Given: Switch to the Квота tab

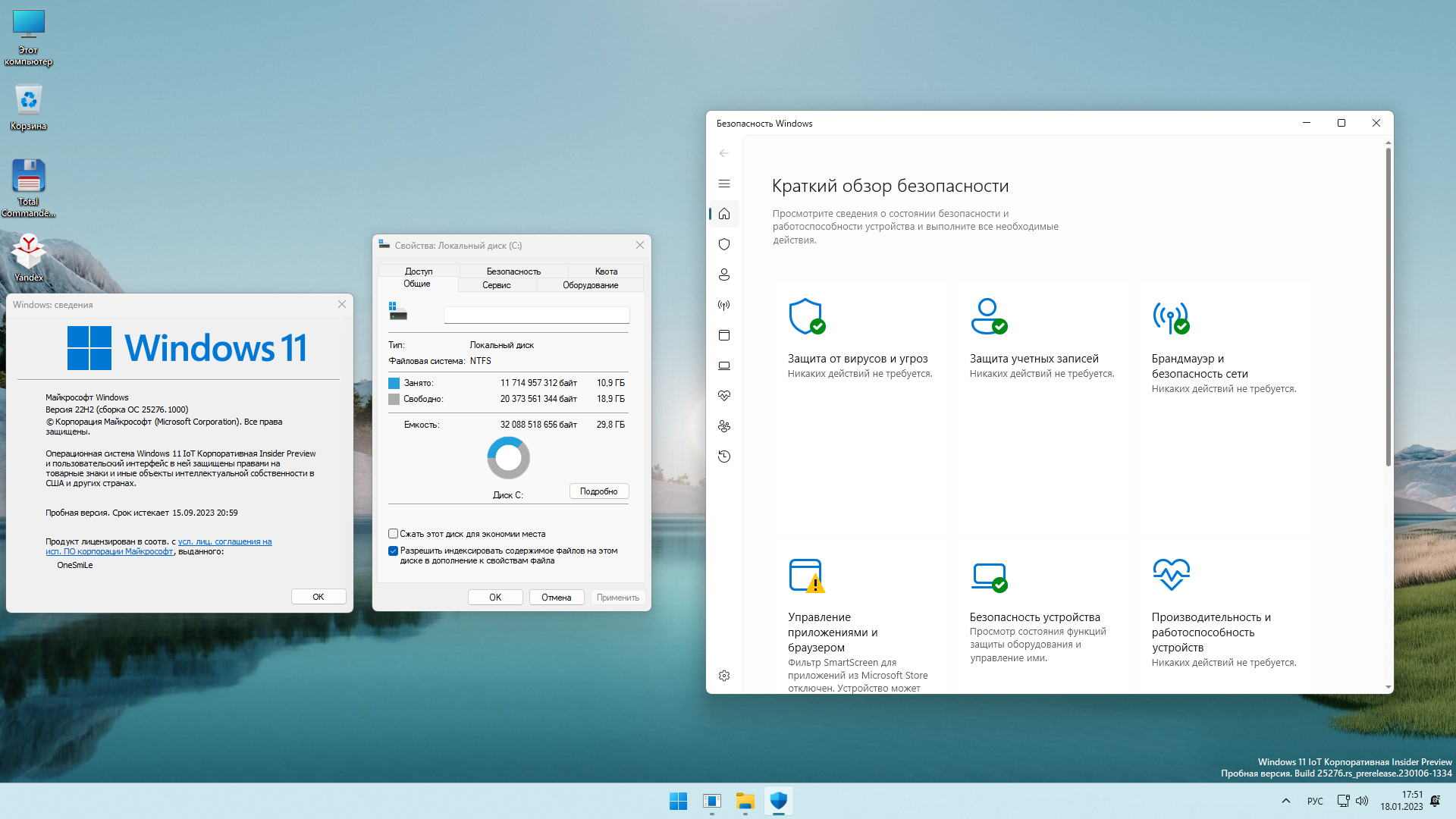Looking at the screenshot, I should tap(606, 271).
